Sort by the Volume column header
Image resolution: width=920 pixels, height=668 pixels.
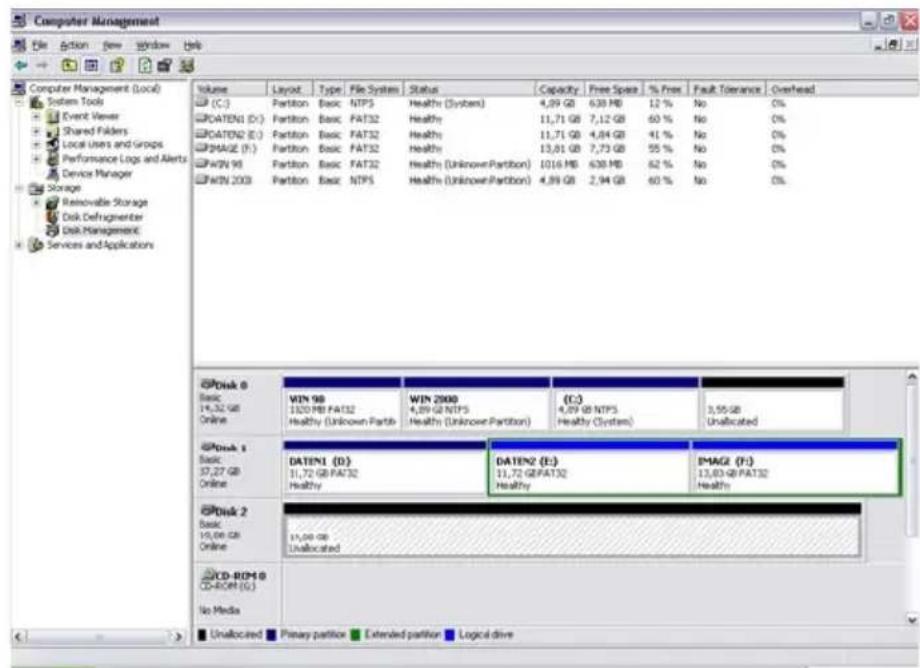click(230, 89)
